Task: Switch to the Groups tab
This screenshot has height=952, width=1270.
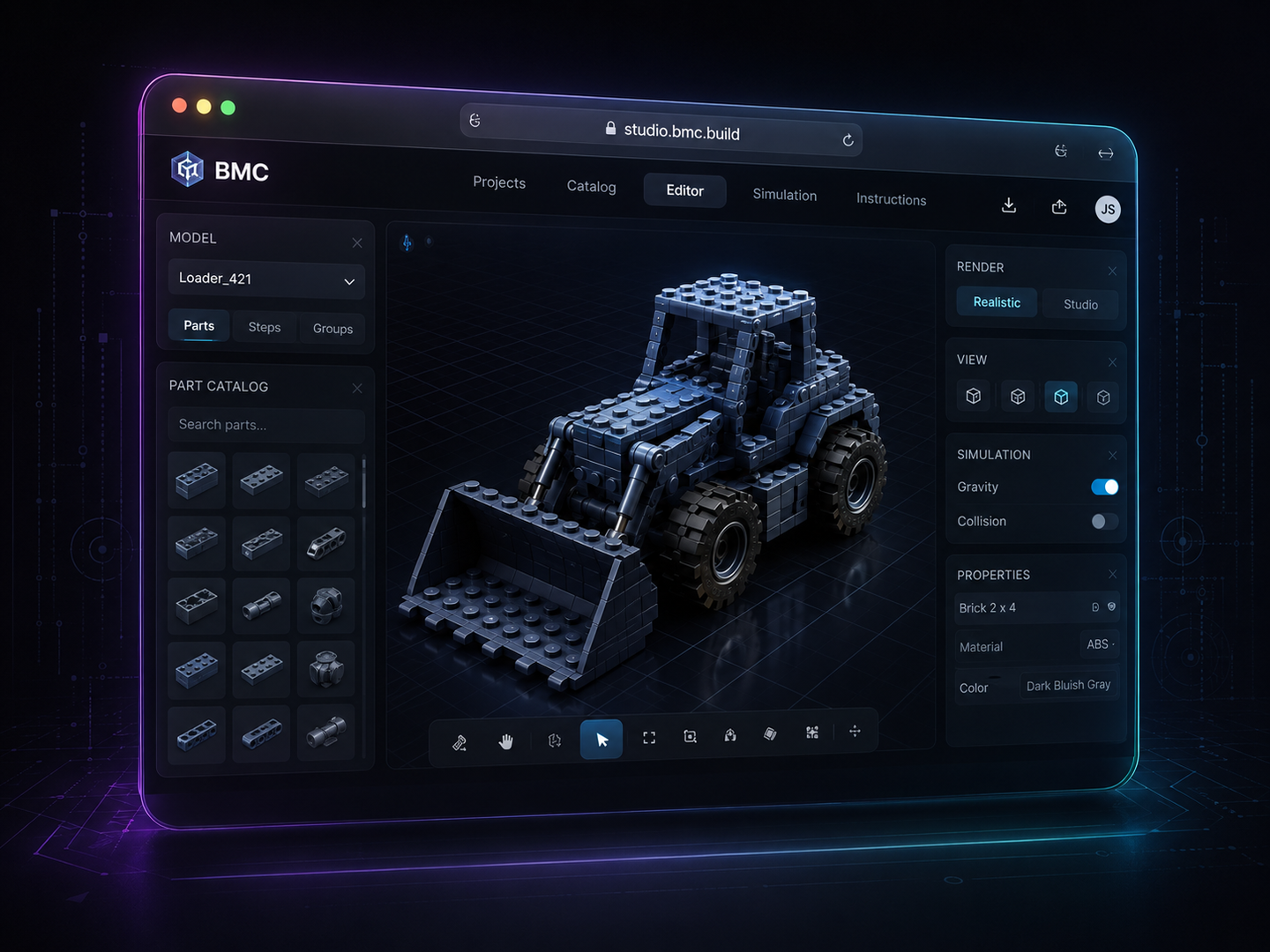Action: pos(332,329)
